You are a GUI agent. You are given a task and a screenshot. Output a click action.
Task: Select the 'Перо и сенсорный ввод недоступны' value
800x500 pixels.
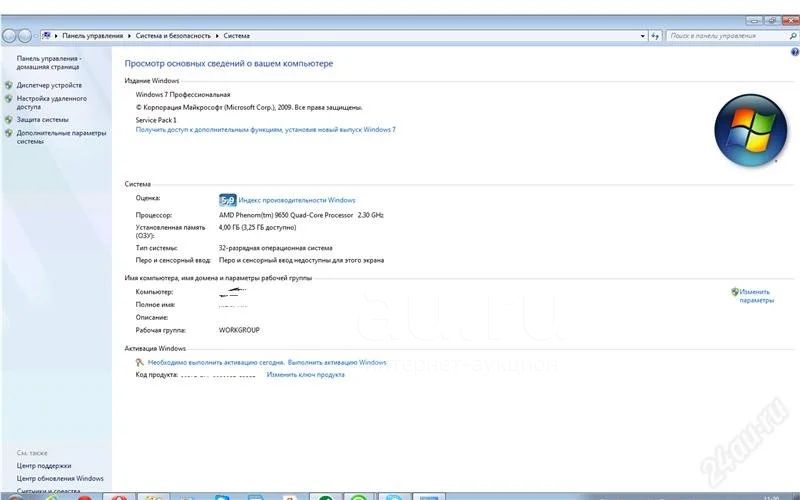tap(302, 260)
